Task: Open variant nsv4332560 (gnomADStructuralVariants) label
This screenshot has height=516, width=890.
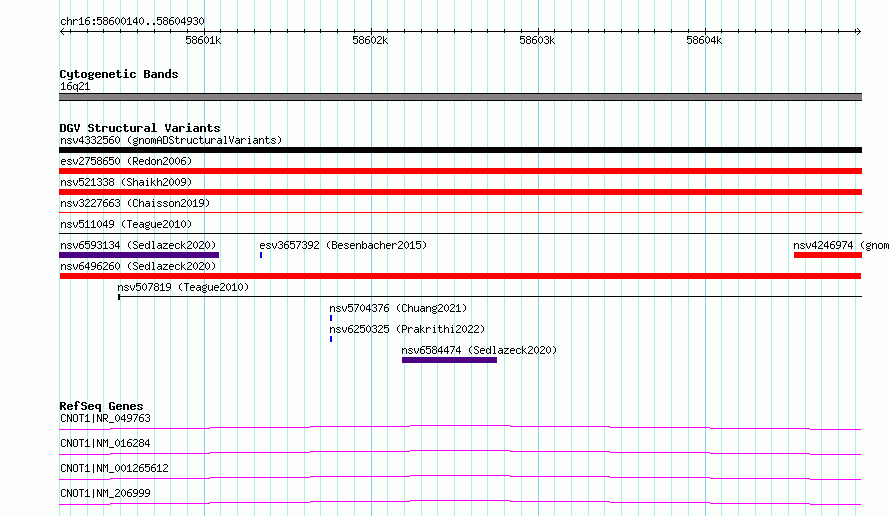Action: [x=171, y=140]
